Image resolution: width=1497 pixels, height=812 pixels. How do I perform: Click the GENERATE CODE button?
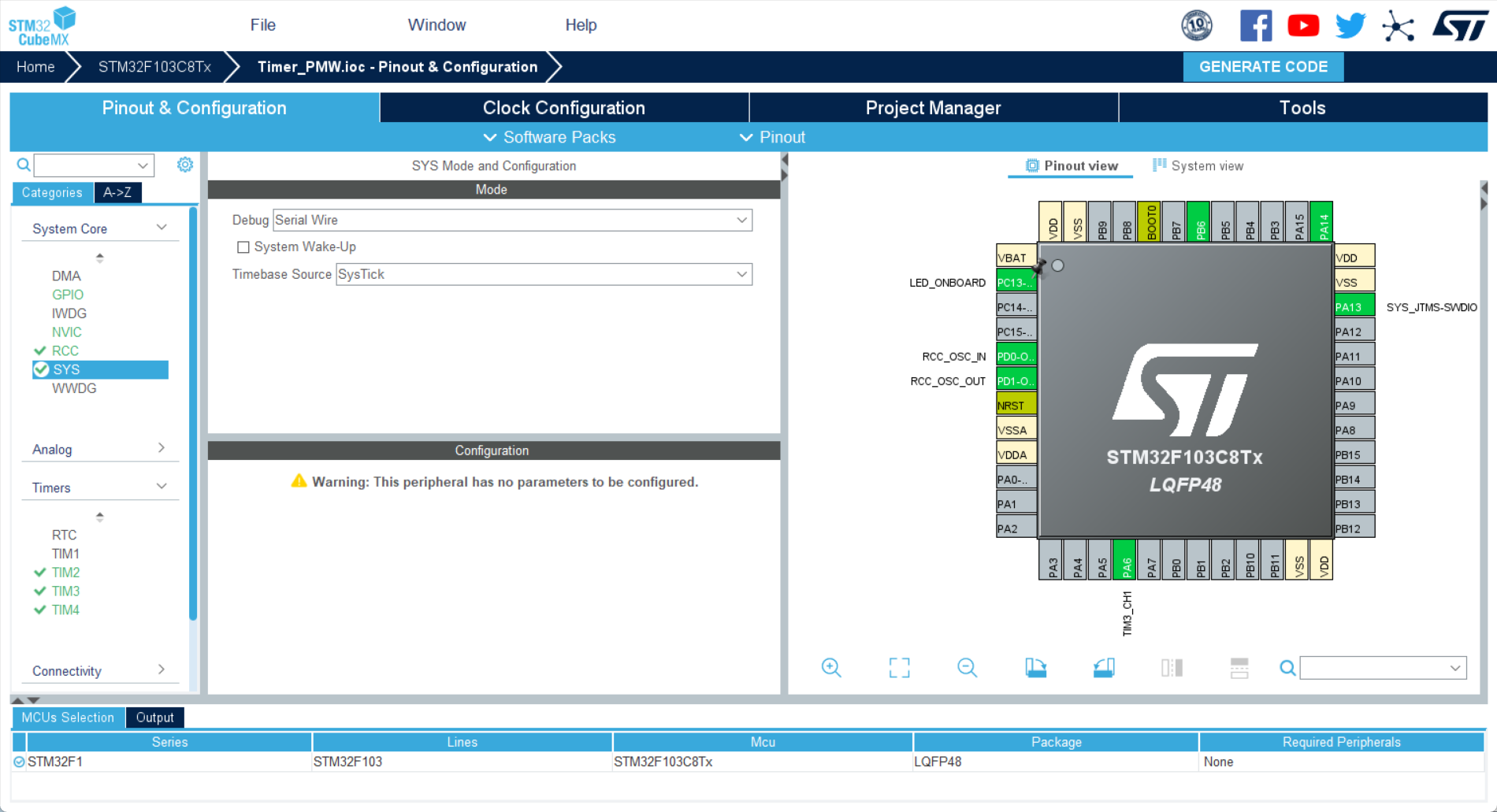click(1263, 67)
